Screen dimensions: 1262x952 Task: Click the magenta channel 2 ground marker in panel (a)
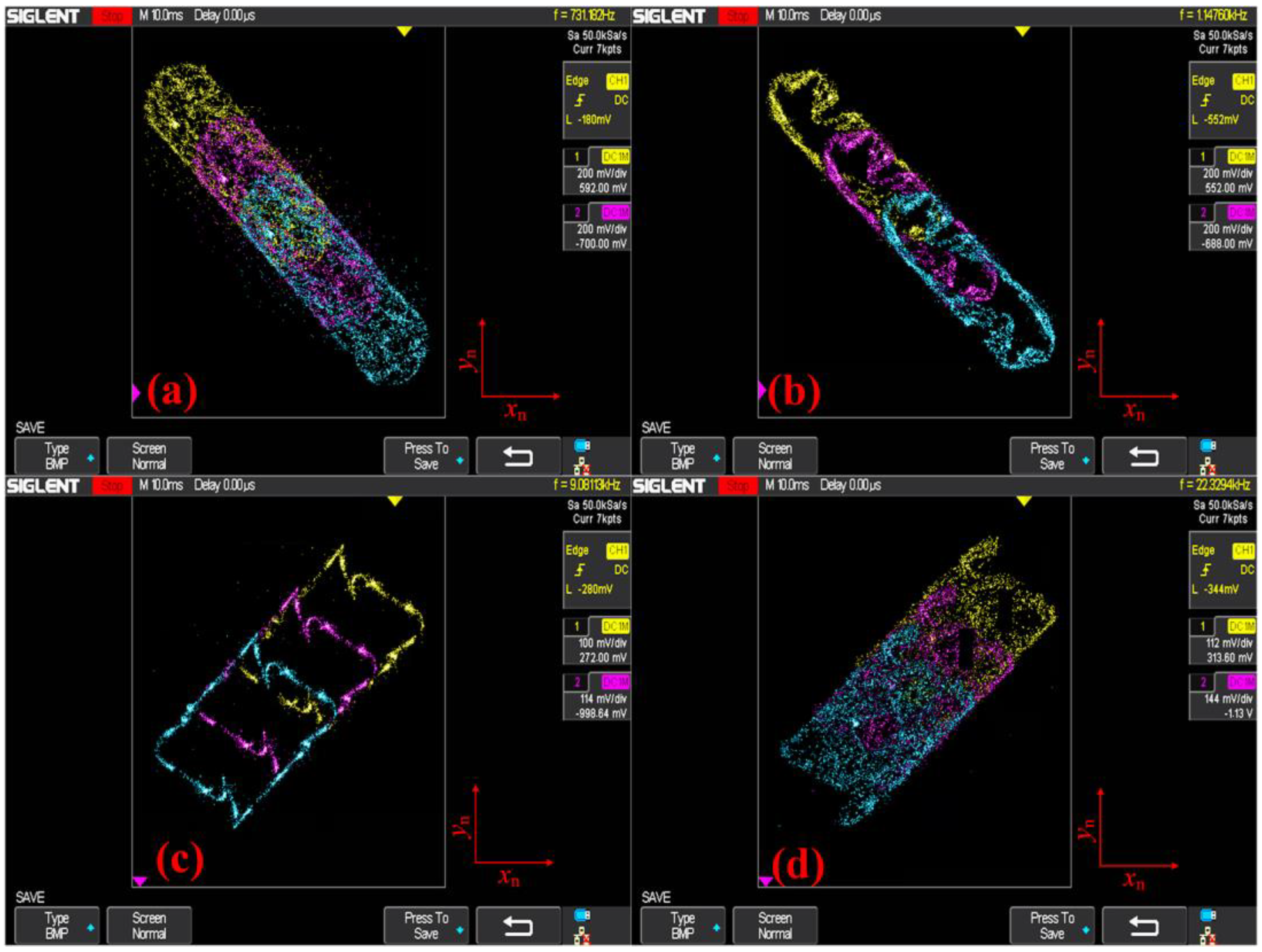(x=135, y=393)
